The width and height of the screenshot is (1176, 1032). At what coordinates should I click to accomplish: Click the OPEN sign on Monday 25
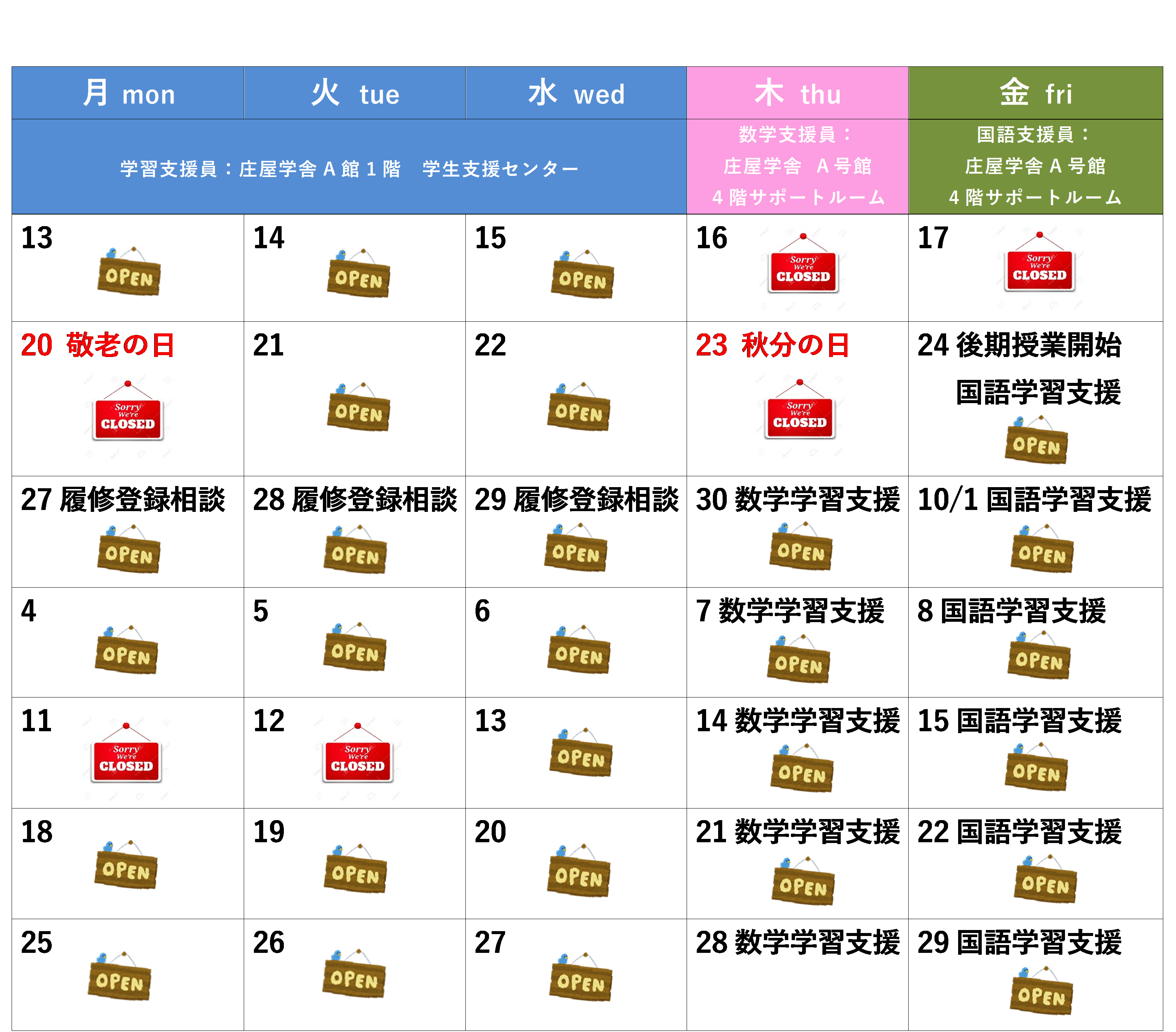(x=119, y=976)
